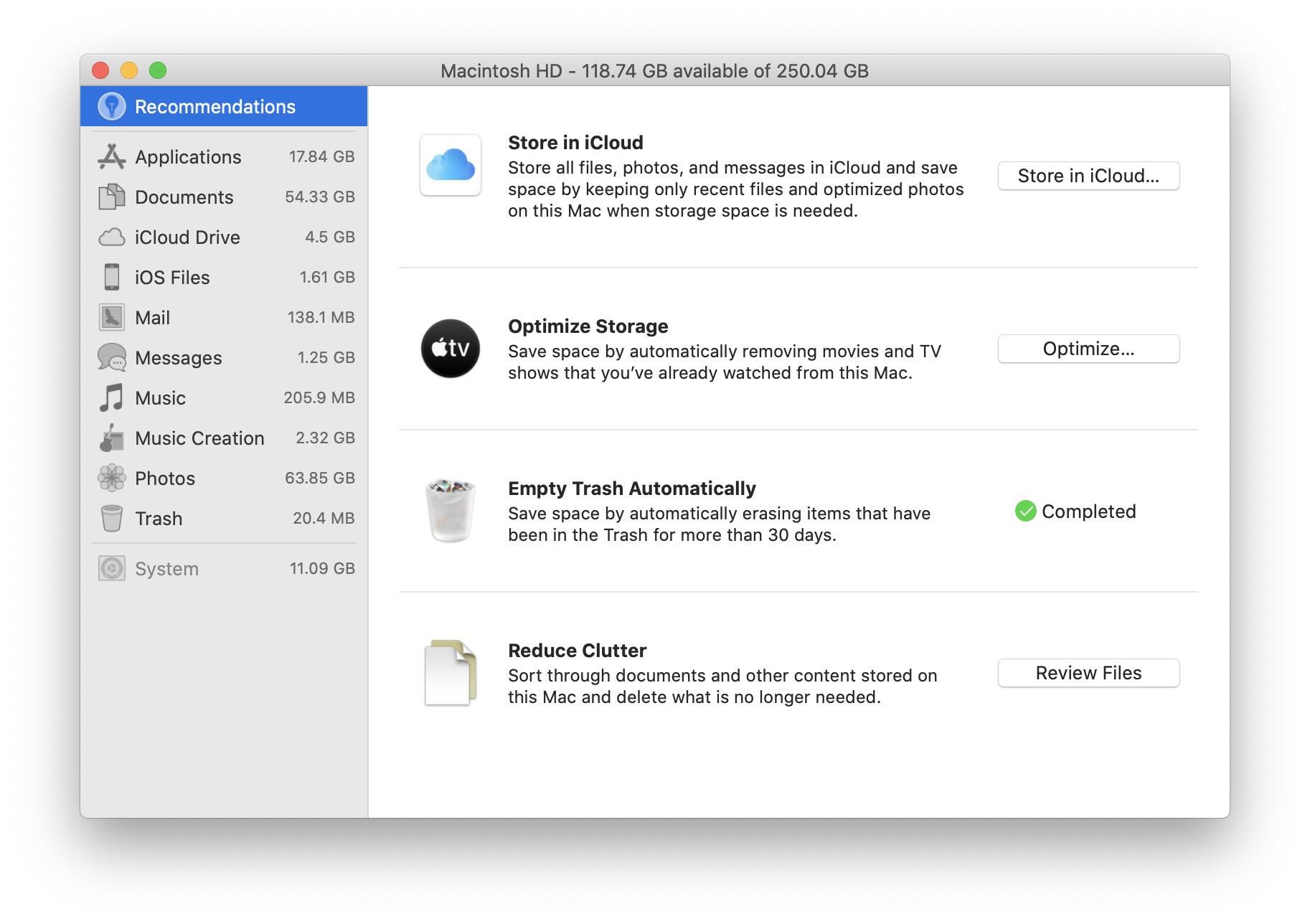Screen dimensions: 1310x924
Task: Click the Reduce Clutter heading
Action: (x=577, y=651)
